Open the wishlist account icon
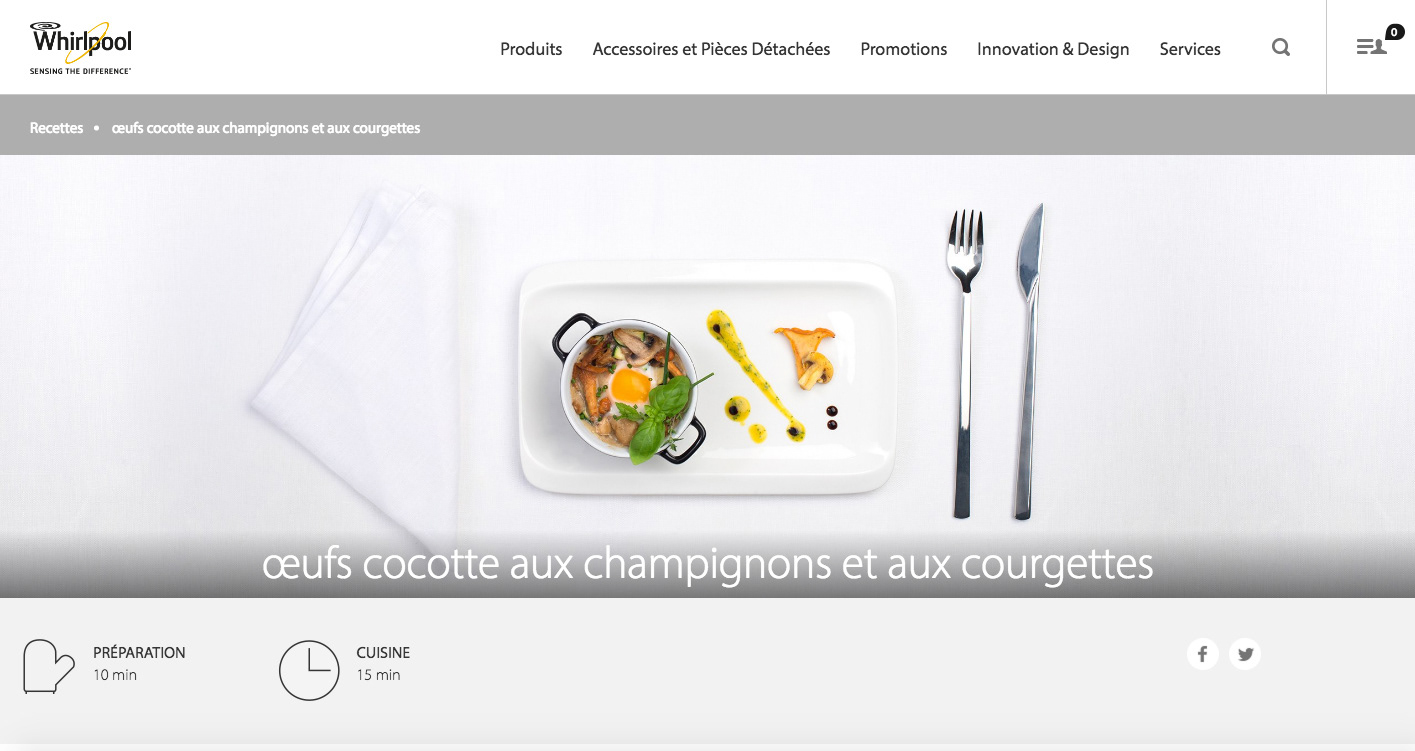This screenshot has width=1415, height=751. (x=1371, y=47)
